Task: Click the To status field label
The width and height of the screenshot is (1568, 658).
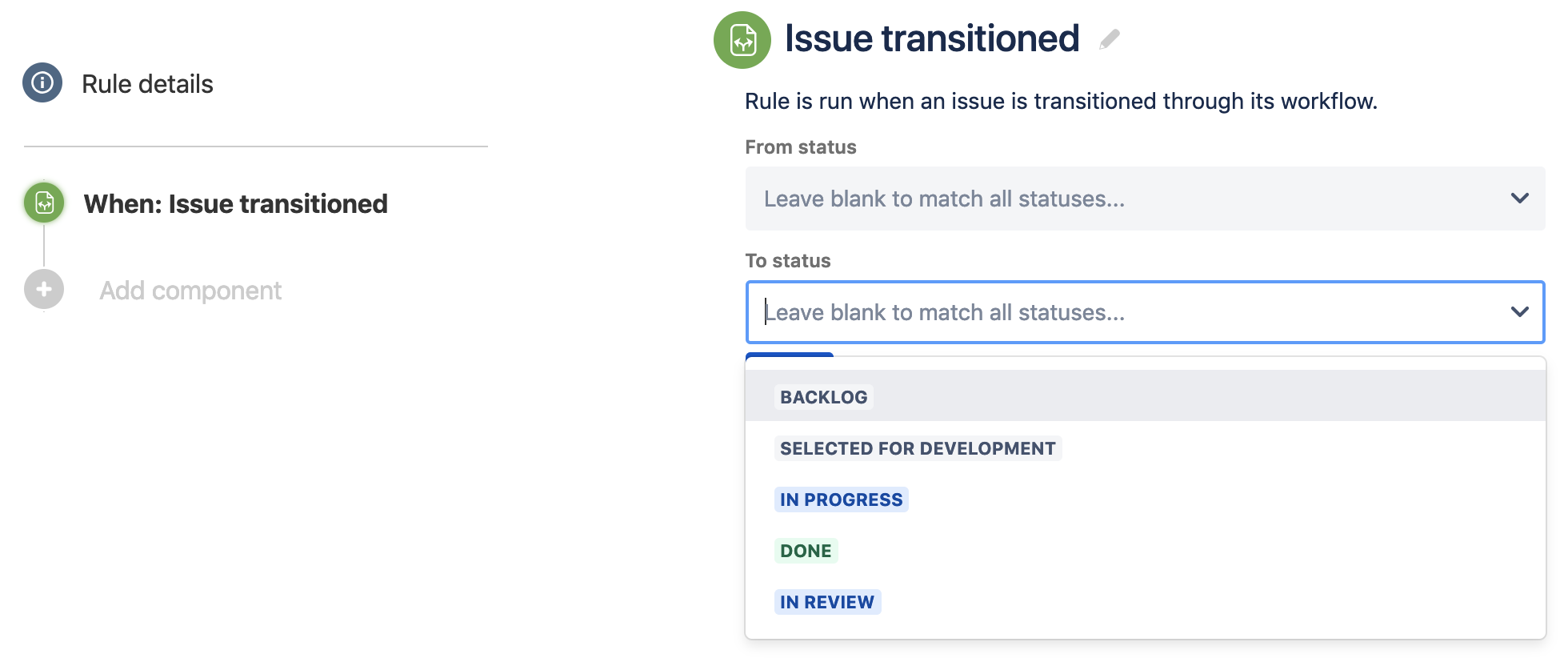Action: (788, 261)
